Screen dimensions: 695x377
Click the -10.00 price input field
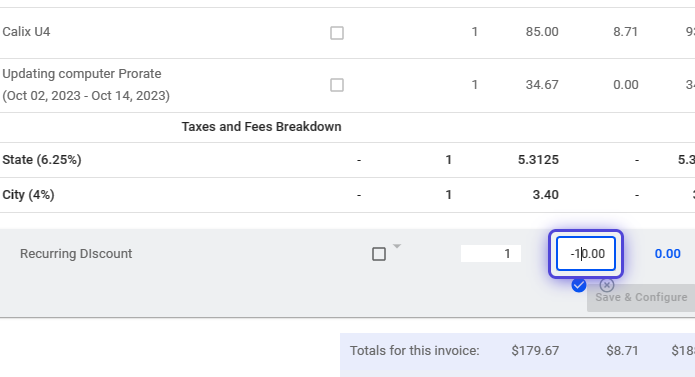click(586, 254)
